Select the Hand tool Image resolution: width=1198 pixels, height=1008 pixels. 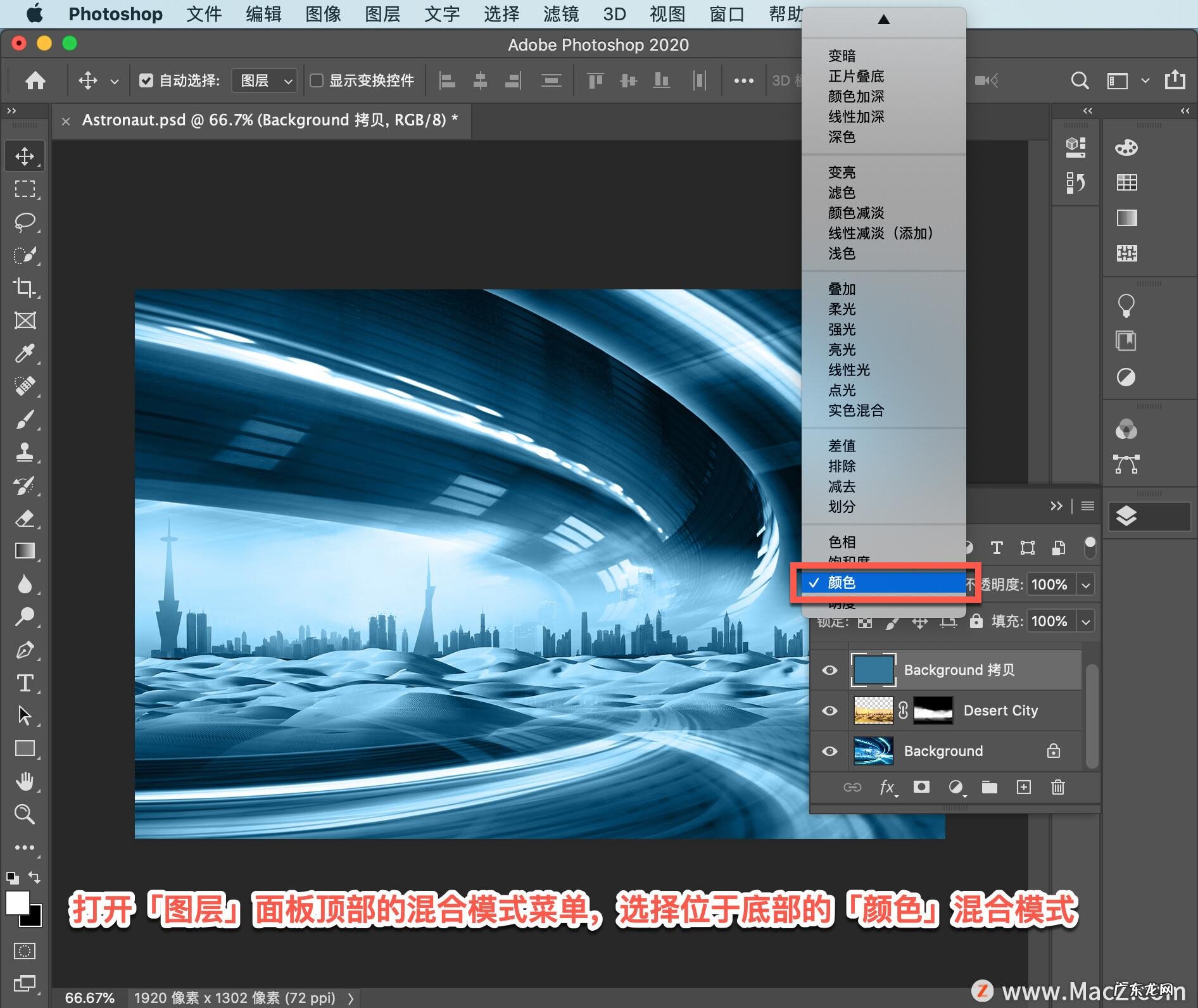coord(25,781)
